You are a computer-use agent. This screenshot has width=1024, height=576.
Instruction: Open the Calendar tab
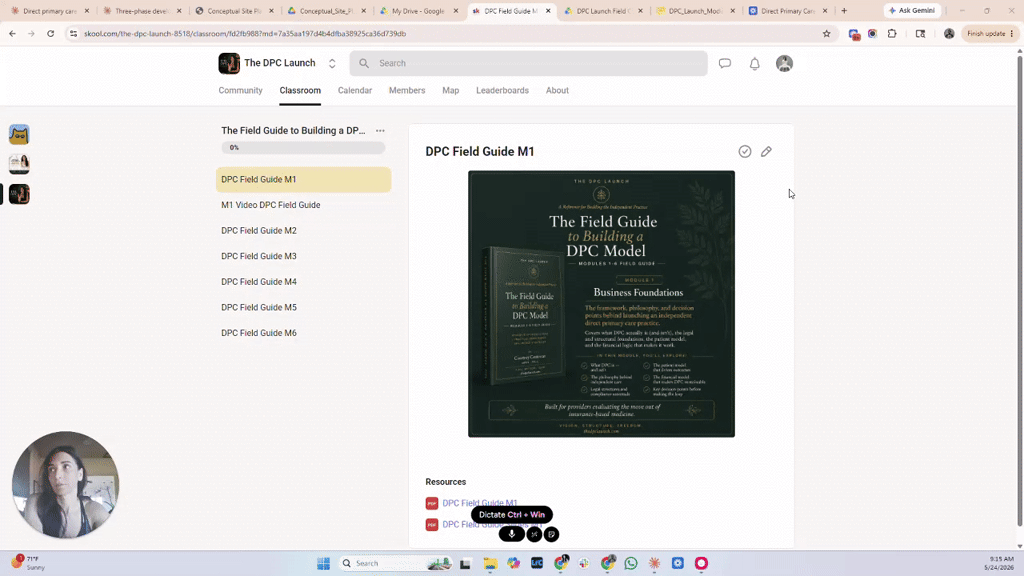pyautogui.click(x=355, y=90)
